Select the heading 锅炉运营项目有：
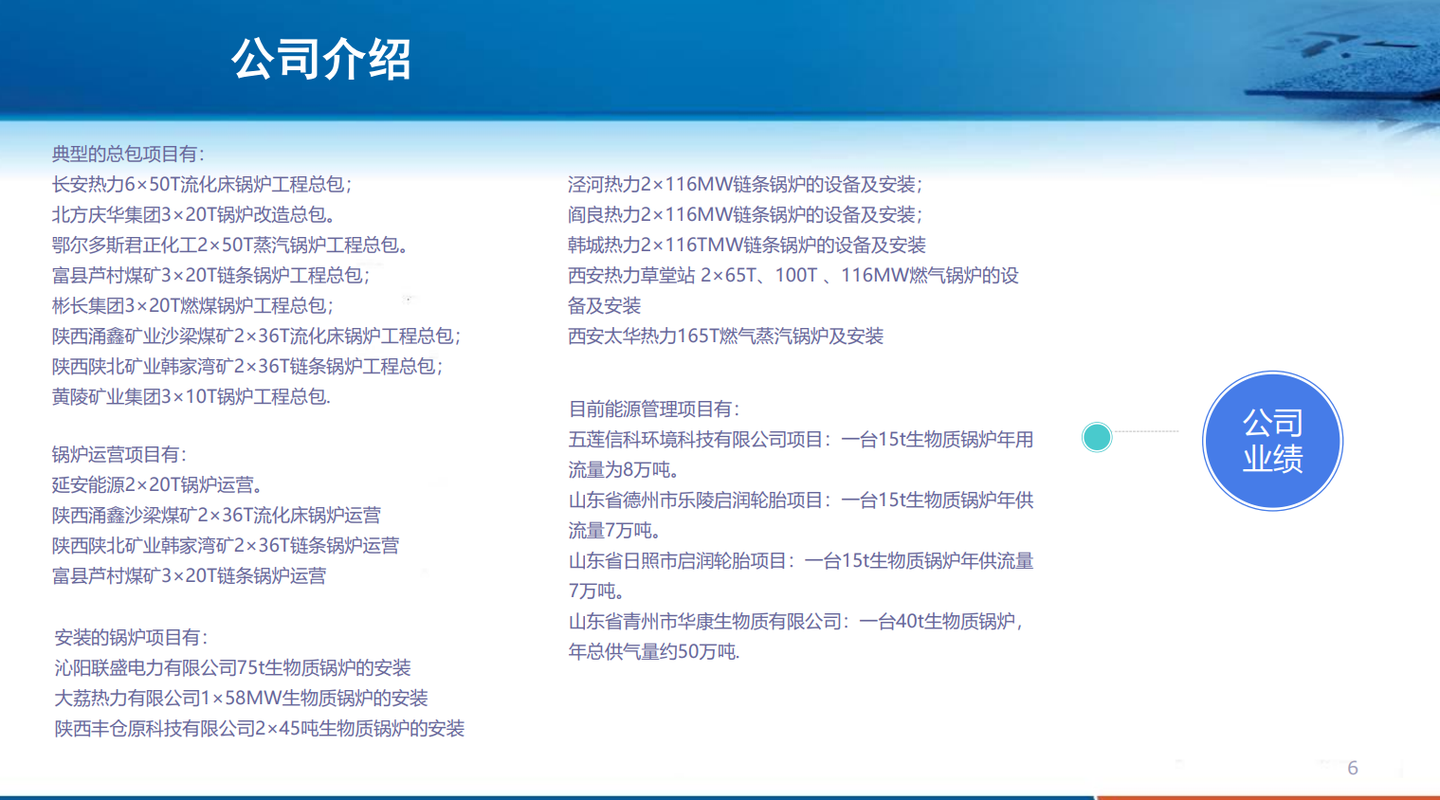The width and height of the screenshot is (1440, 800). (x=120, y=455)
